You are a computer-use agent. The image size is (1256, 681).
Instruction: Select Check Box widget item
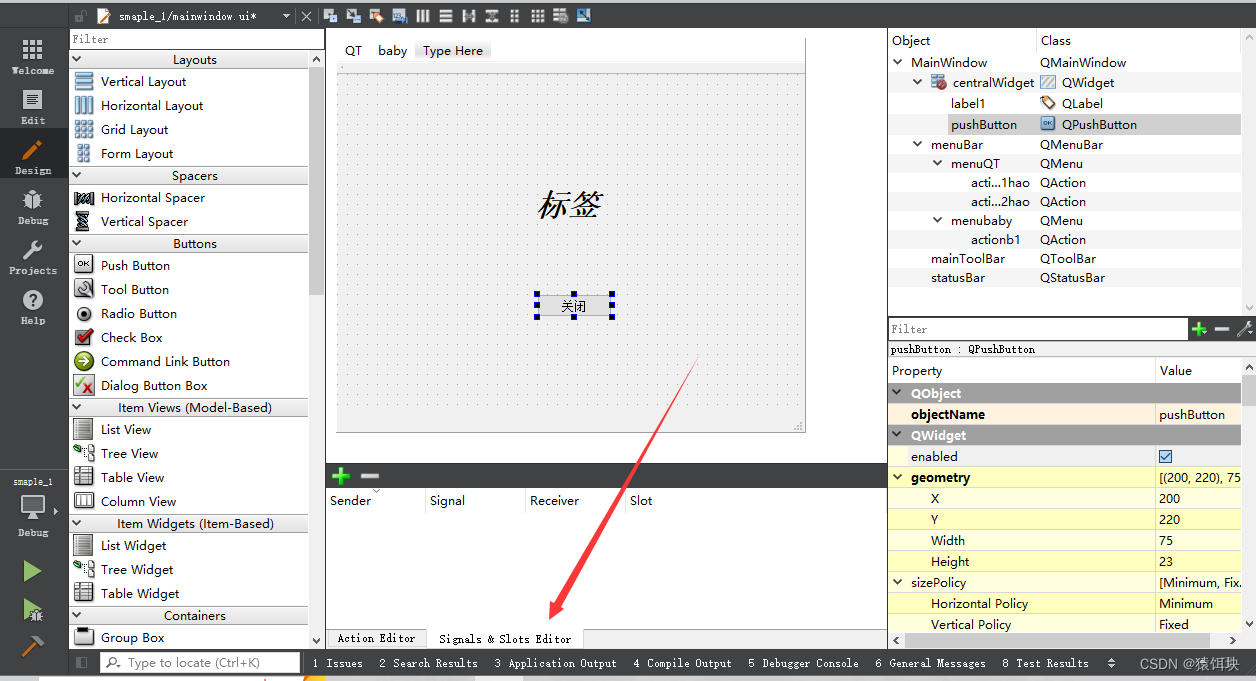[131, 338]
